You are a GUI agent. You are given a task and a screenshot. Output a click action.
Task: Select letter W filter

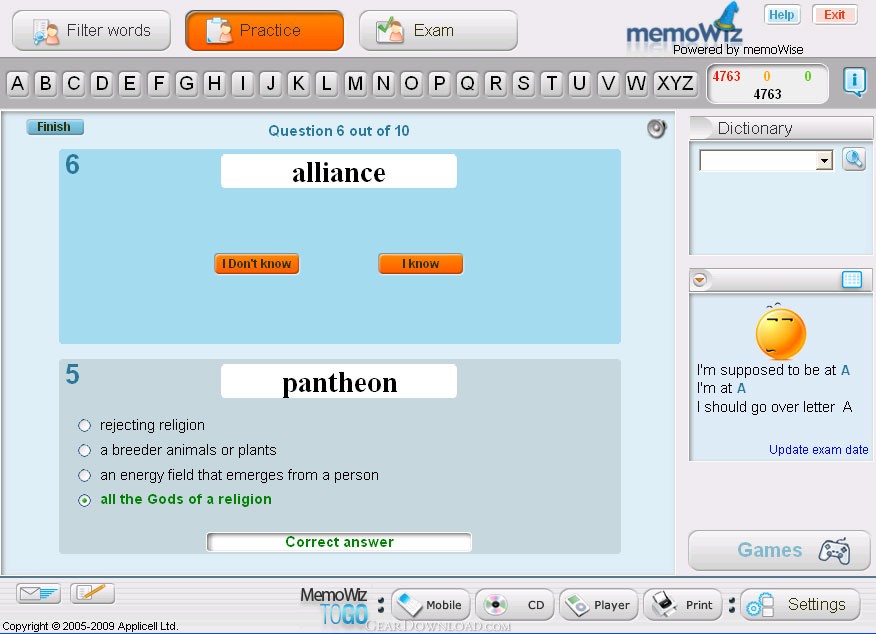[x=636, y=83]
